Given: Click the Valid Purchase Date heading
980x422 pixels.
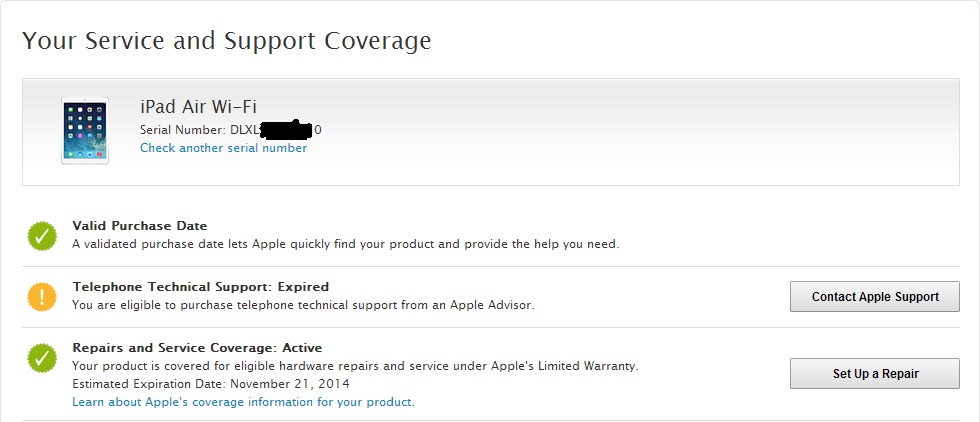Looking at the screenshot, I should tap(139, 226).
